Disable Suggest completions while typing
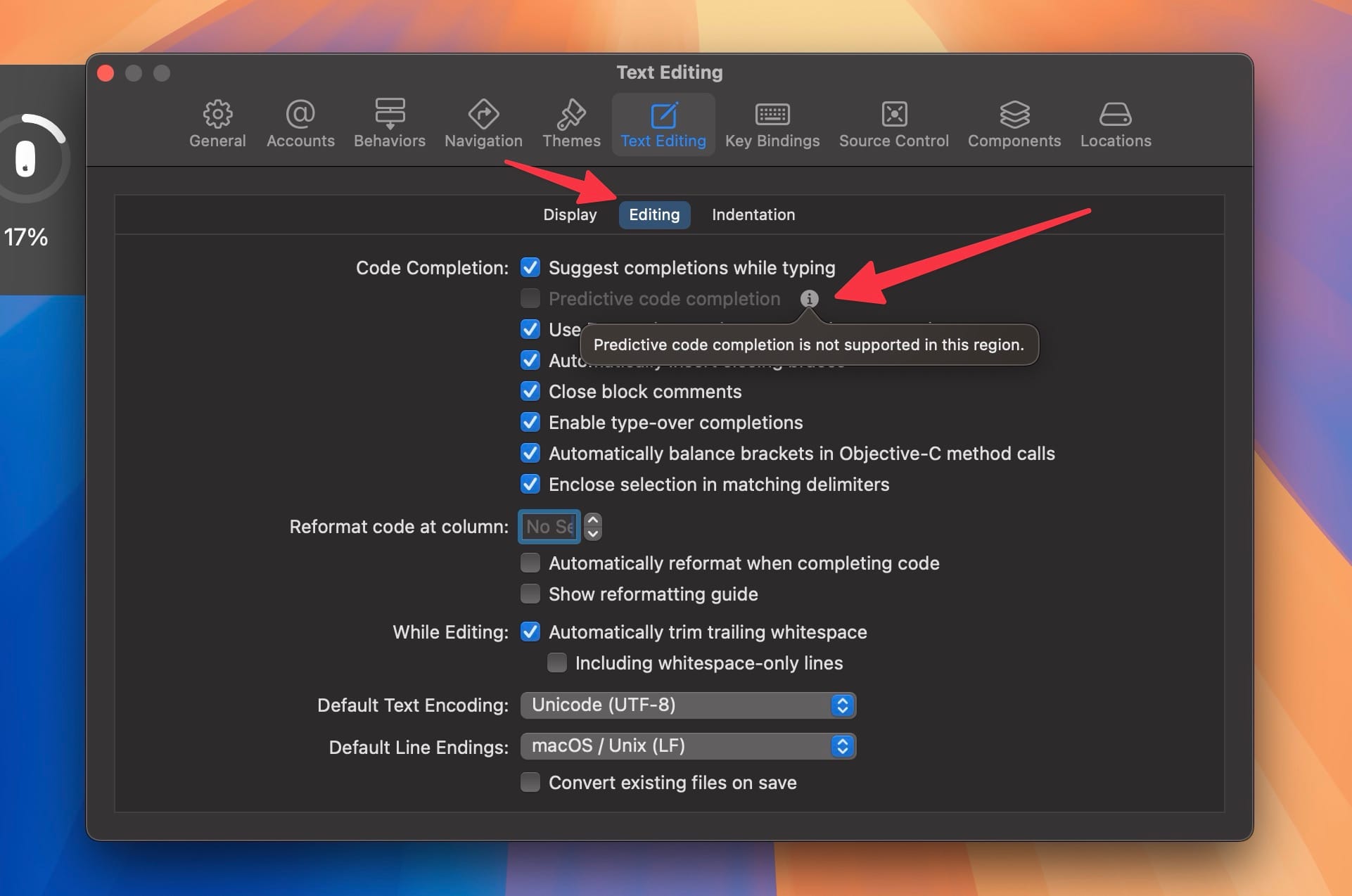The height and width of the screenshot is (896, 1352). [530, 268]
